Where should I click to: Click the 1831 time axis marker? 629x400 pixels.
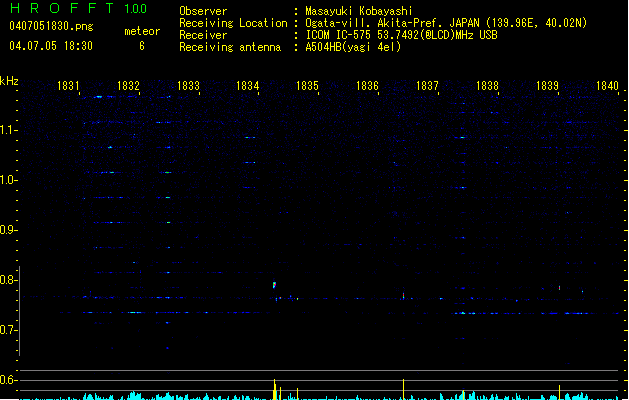(68, 86)
